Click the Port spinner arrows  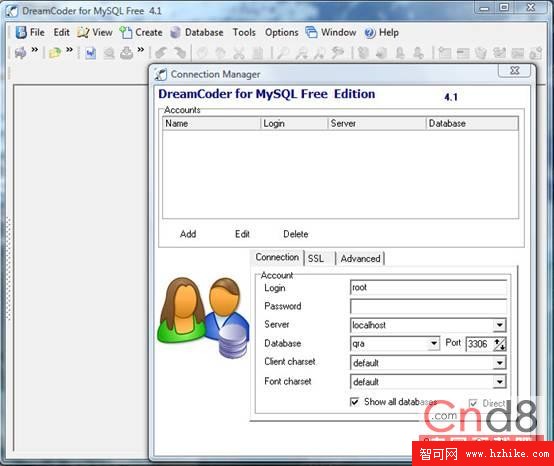click(x=500, y=344)
